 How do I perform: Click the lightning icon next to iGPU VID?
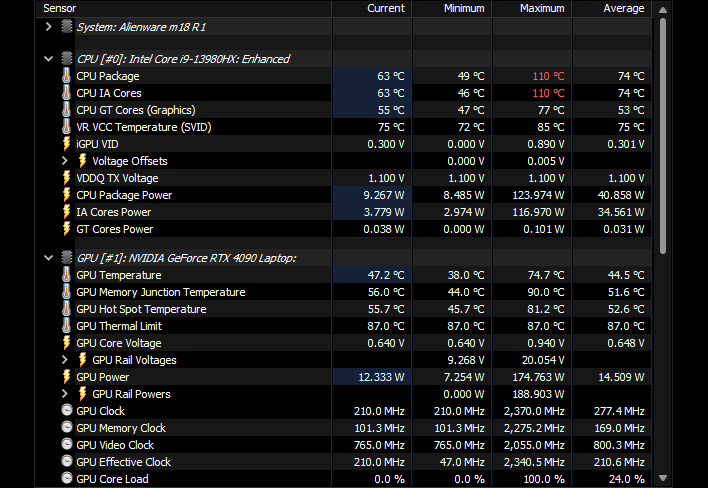[x=66, y=144]
